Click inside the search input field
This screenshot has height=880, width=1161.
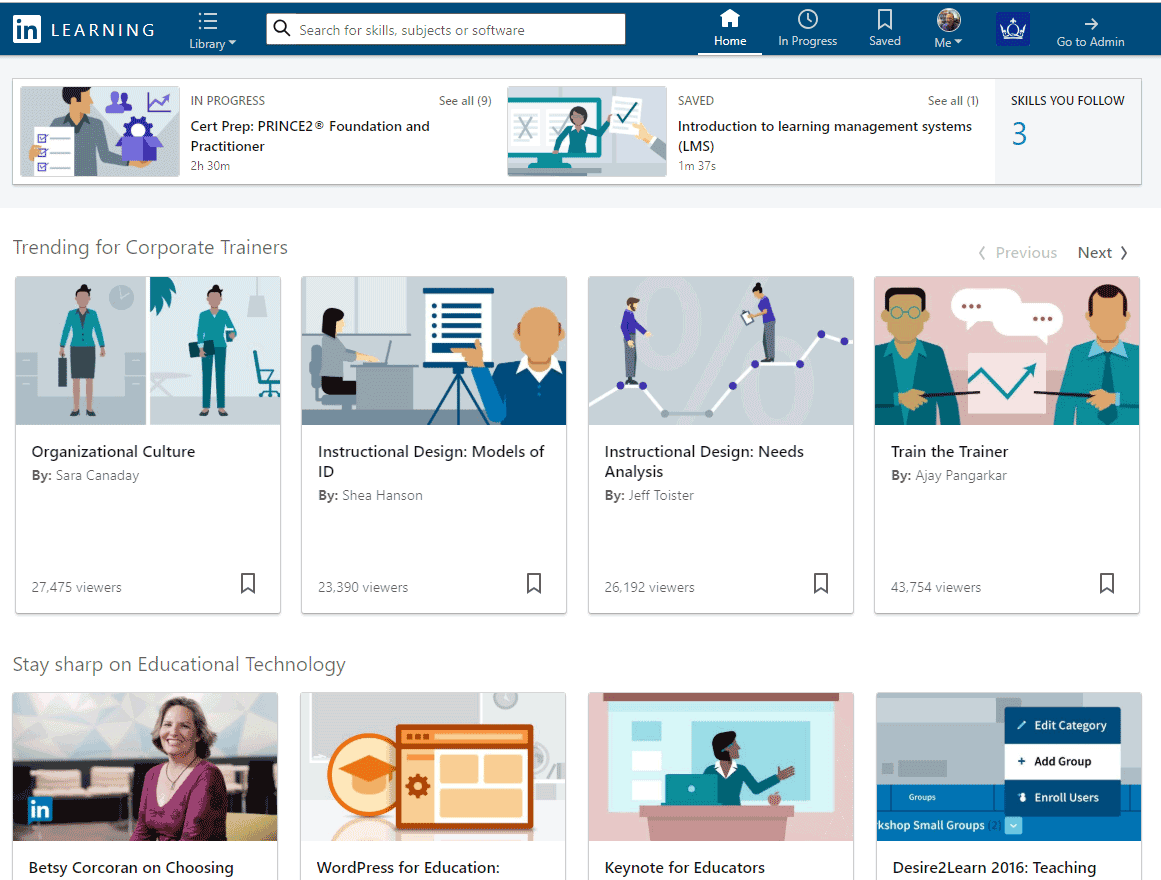450,28
